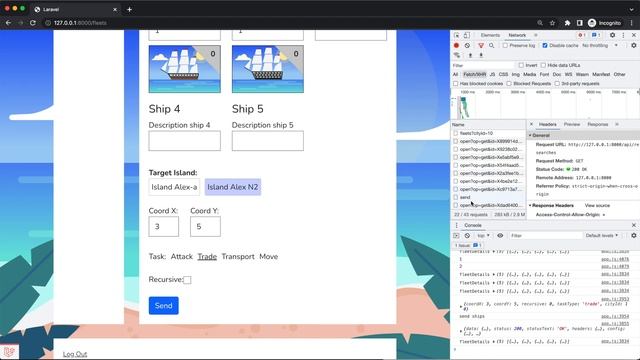Click the Coord X input field

(164, 227)
